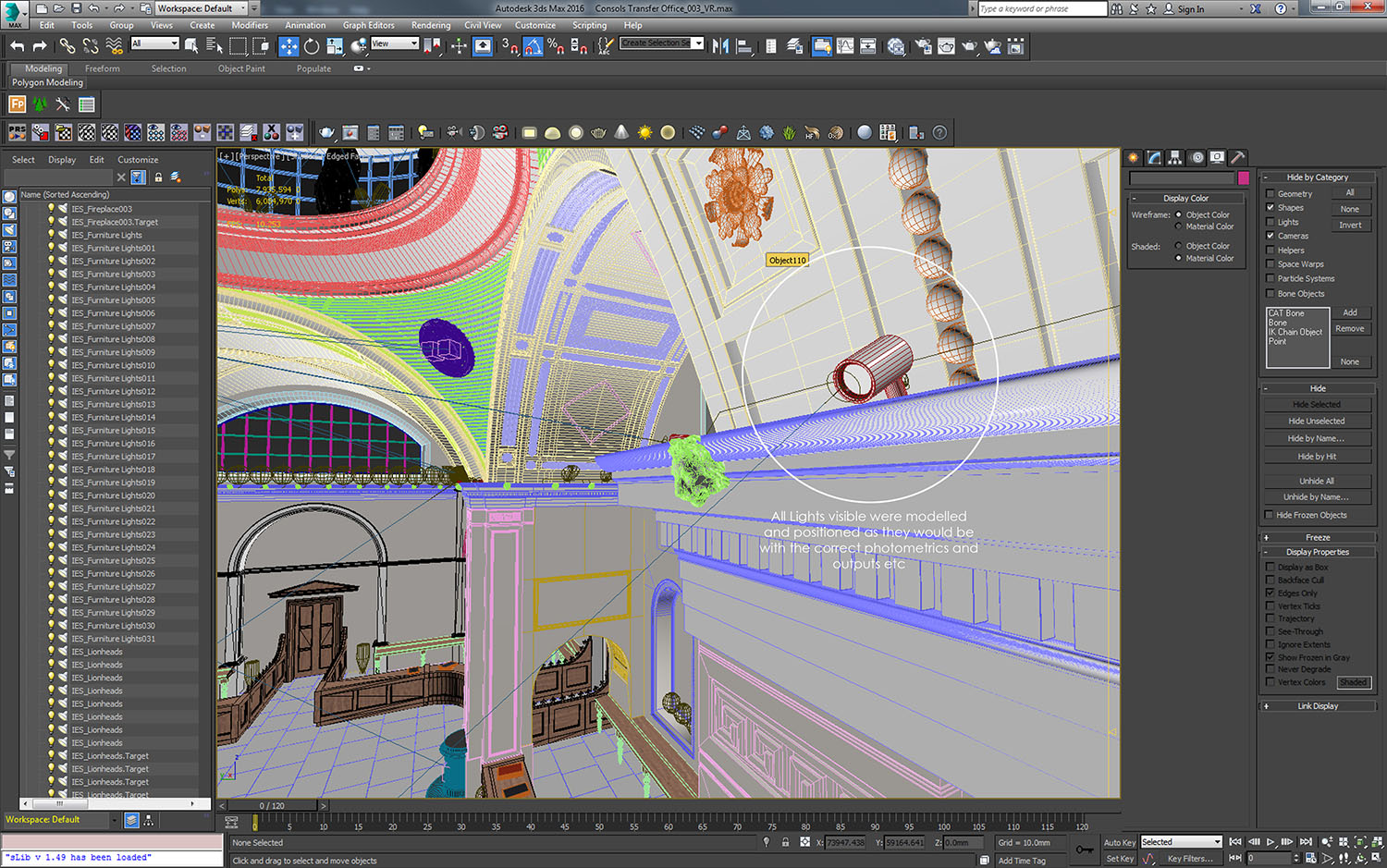Open the Curve Editor
Viewport: 1387px width, 868px height.
point(845,46)
